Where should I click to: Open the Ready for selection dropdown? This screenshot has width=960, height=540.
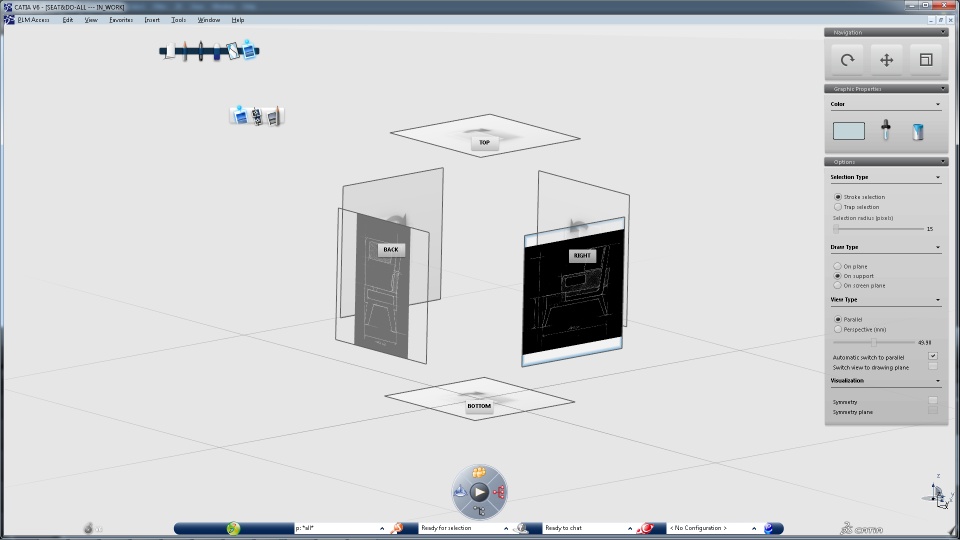(506, 528)
